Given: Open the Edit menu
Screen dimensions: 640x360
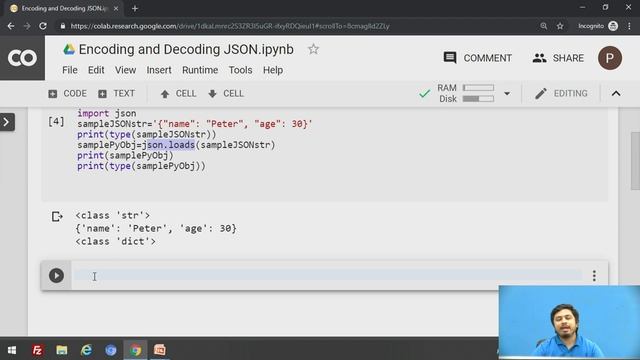Looking at the screenshot, I should (96, 70).
